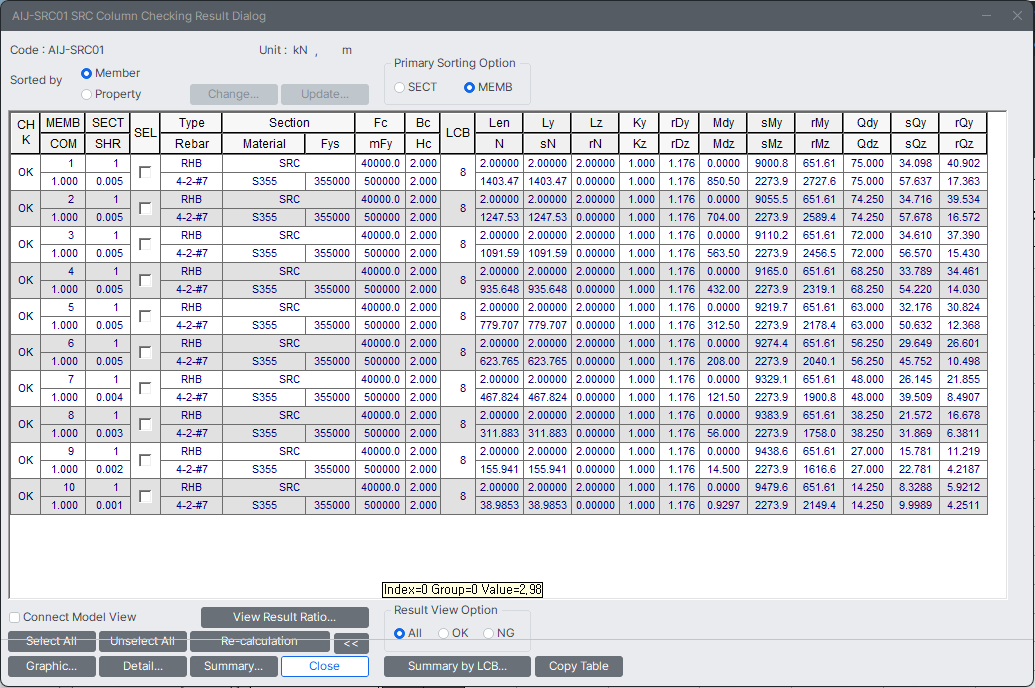Click the Len column header
1035x688 pixels.
(499, 123)
